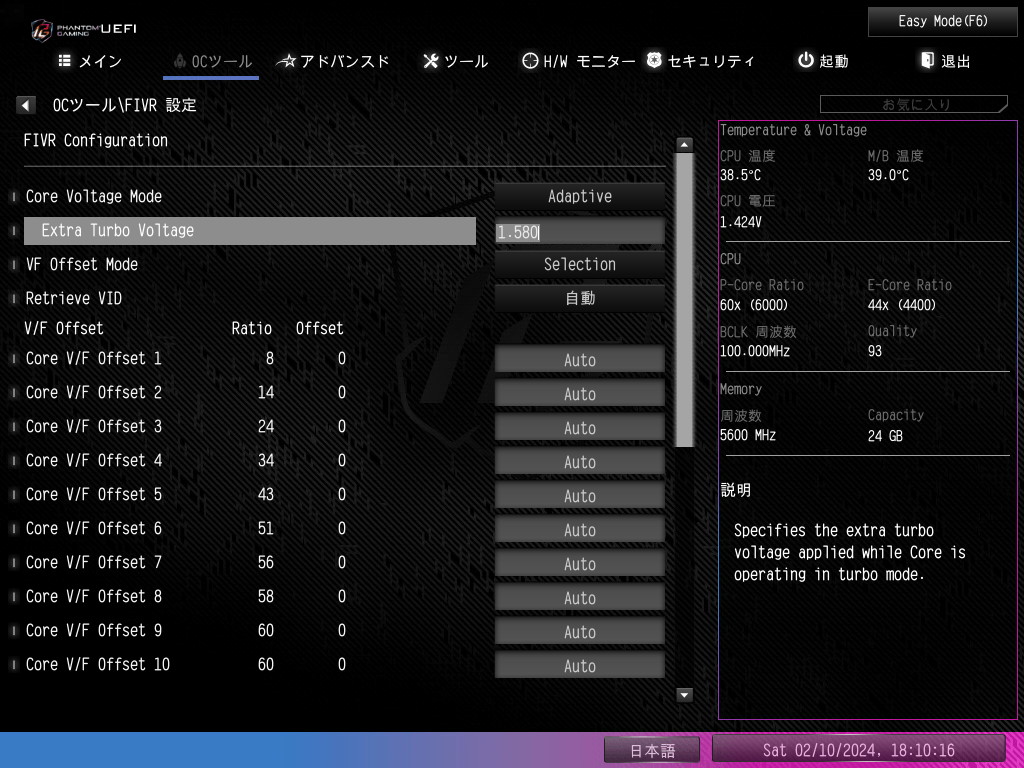Click Auto field for Core V/F Offset 9
This screenshot has width=1024, height=768.
[x=579, y=631]
